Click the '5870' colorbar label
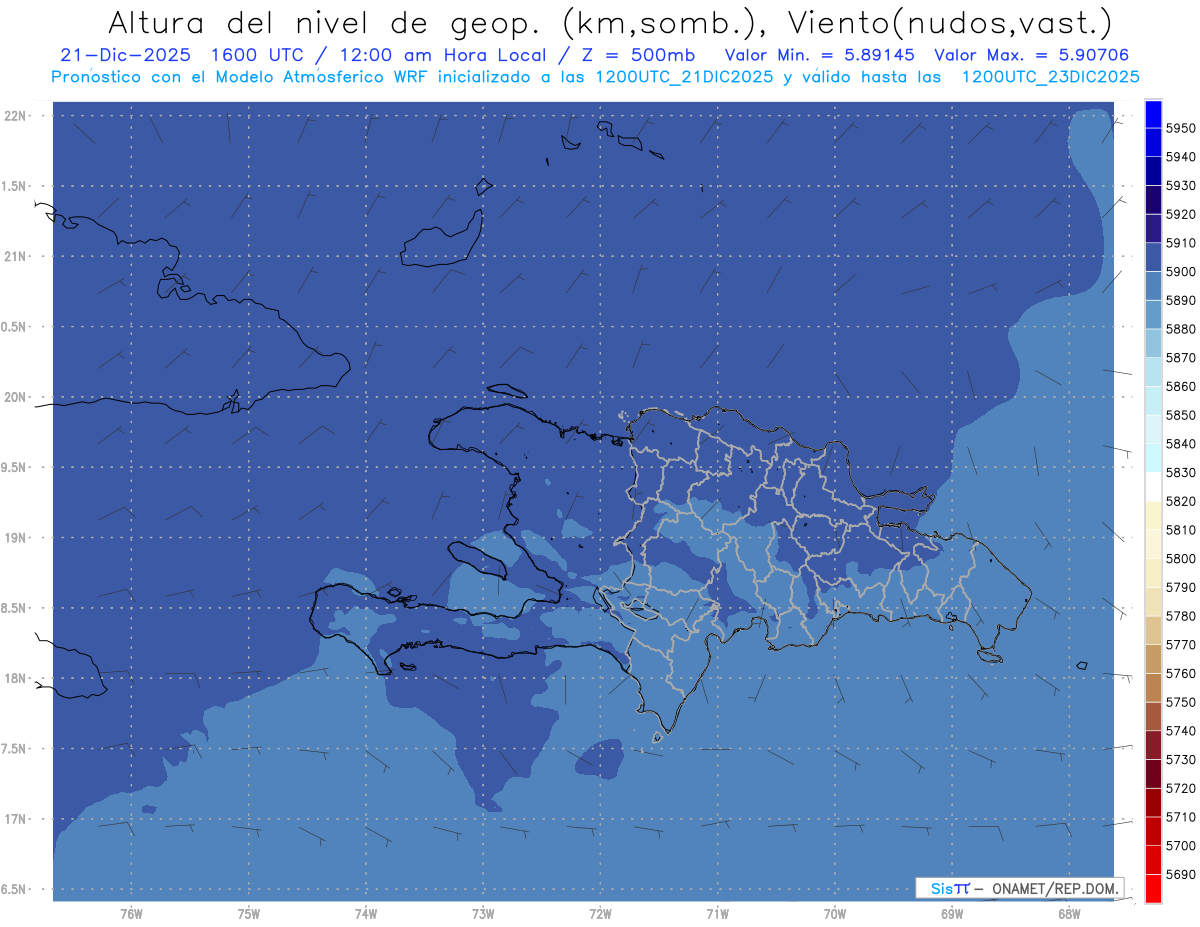The height and width of the screenshot is (927, 1200). click(1180, 358)
